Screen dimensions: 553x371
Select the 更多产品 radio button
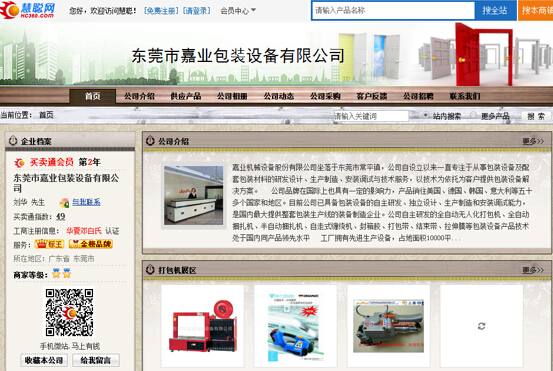473,115
